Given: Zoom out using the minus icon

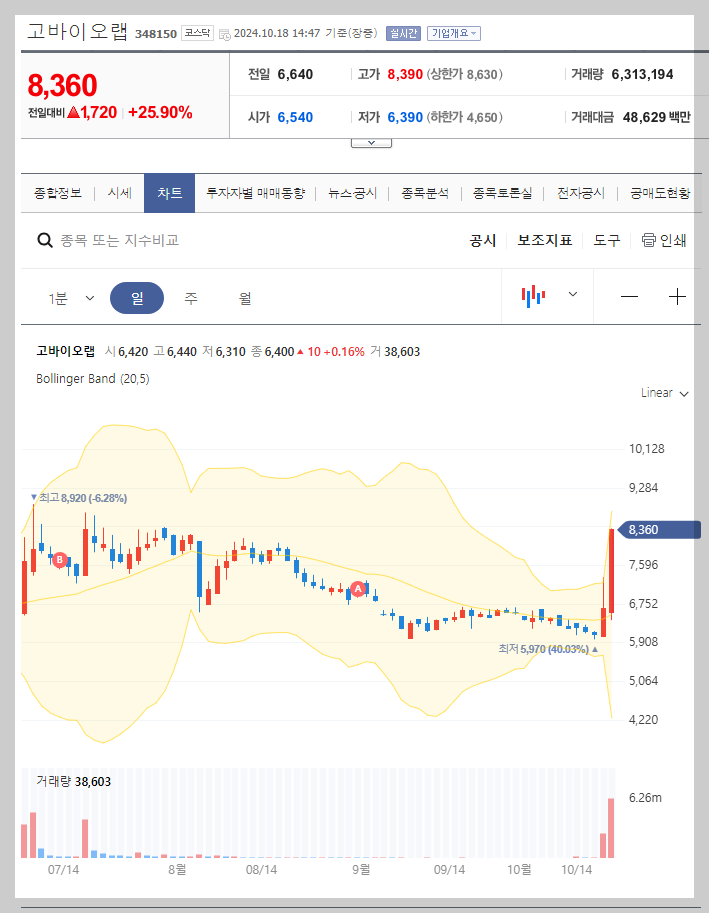Looking at the screenshot, I should tap(631, 296).
